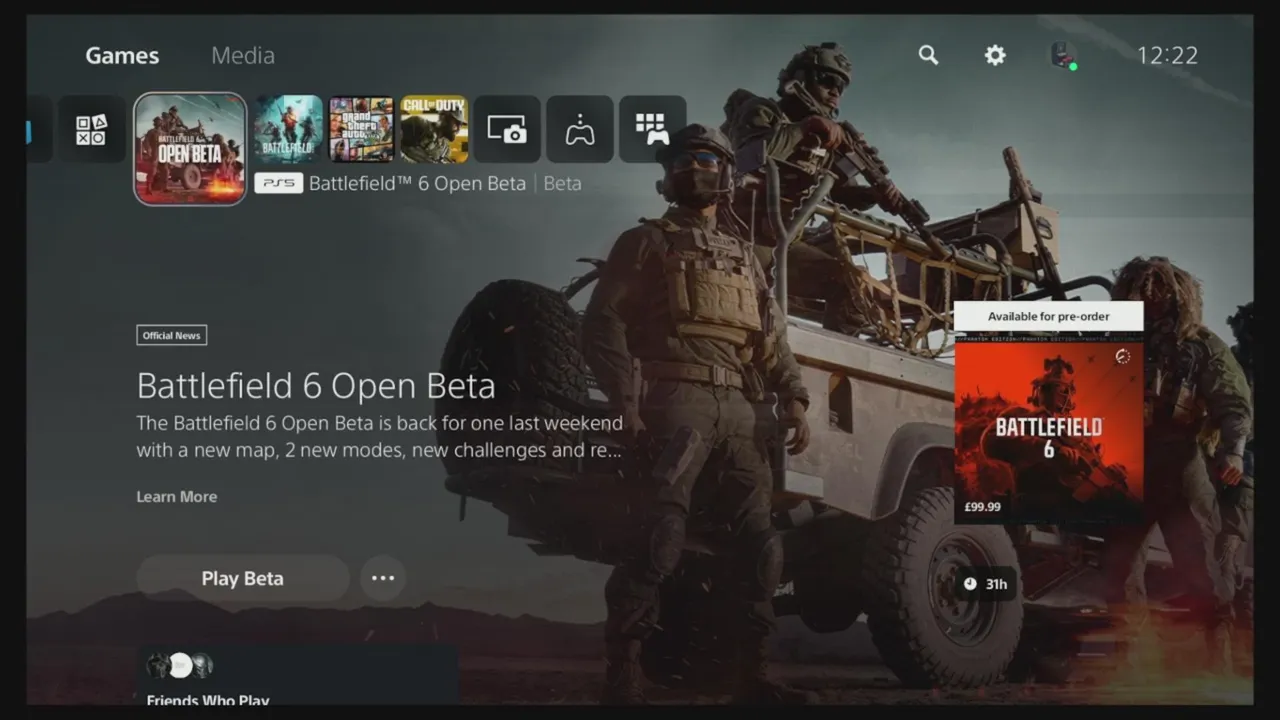Viewport: 1280px width, 720px height.
Task: Click the 12:22 clock
Action: [1167, 56]
